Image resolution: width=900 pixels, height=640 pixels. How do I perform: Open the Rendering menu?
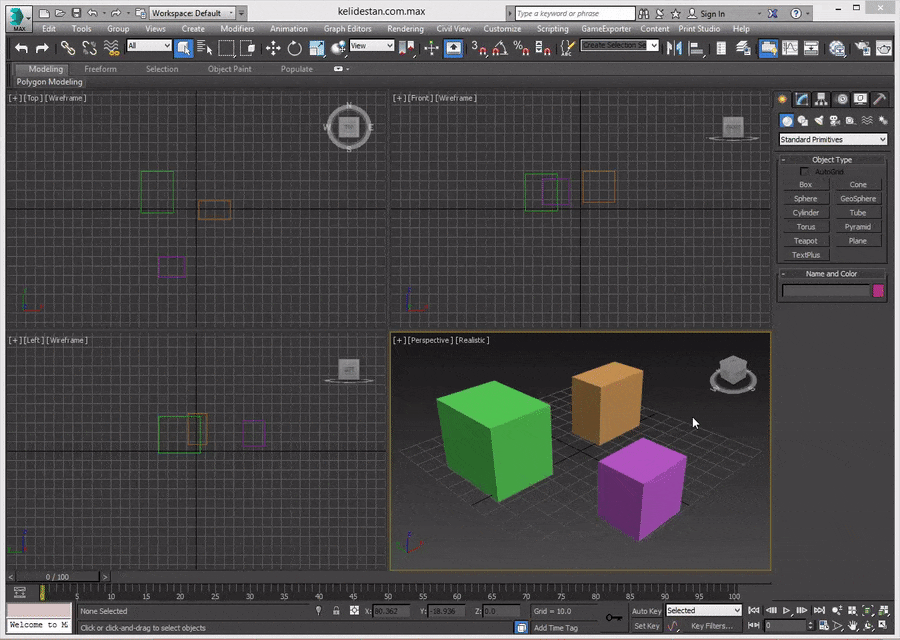pyautogui.click(x=405, y=29)
